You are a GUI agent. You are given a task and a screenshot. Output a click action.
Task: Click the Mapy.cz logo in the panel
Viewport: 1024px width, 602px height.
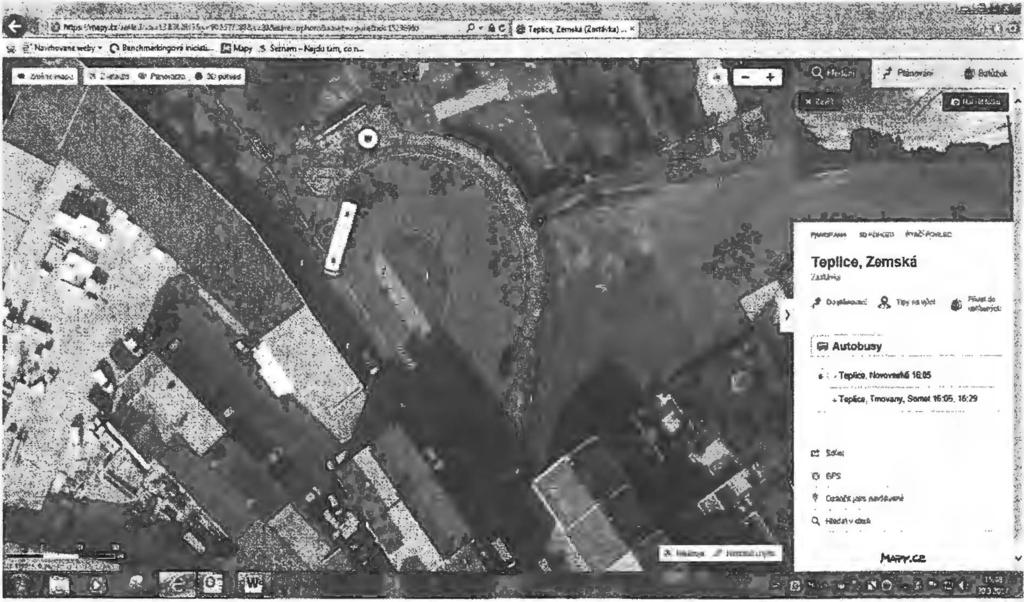pos(903,558)
